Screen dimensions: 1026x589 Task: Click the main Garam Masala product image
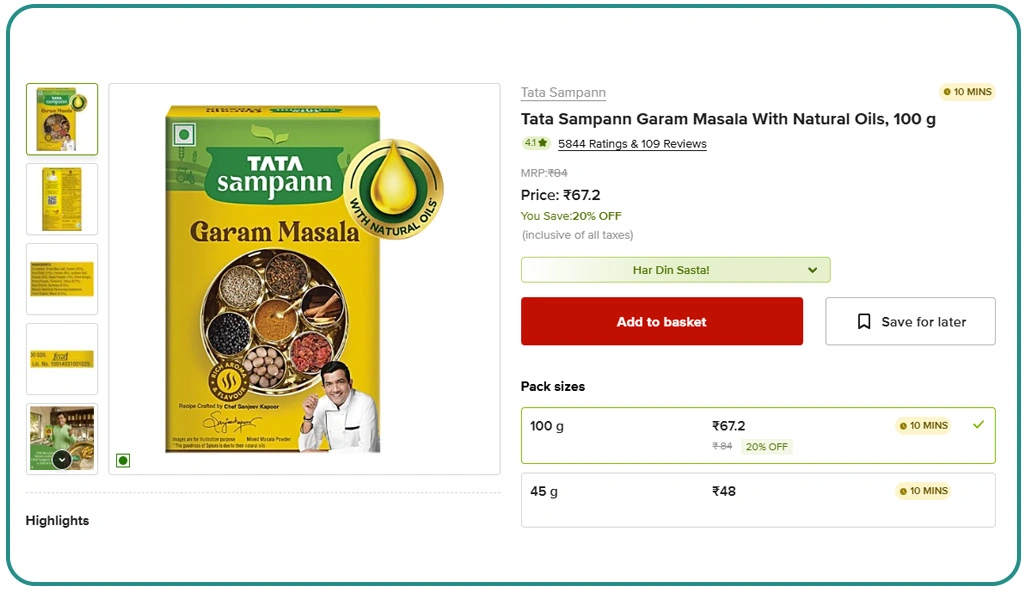[304, 278]
